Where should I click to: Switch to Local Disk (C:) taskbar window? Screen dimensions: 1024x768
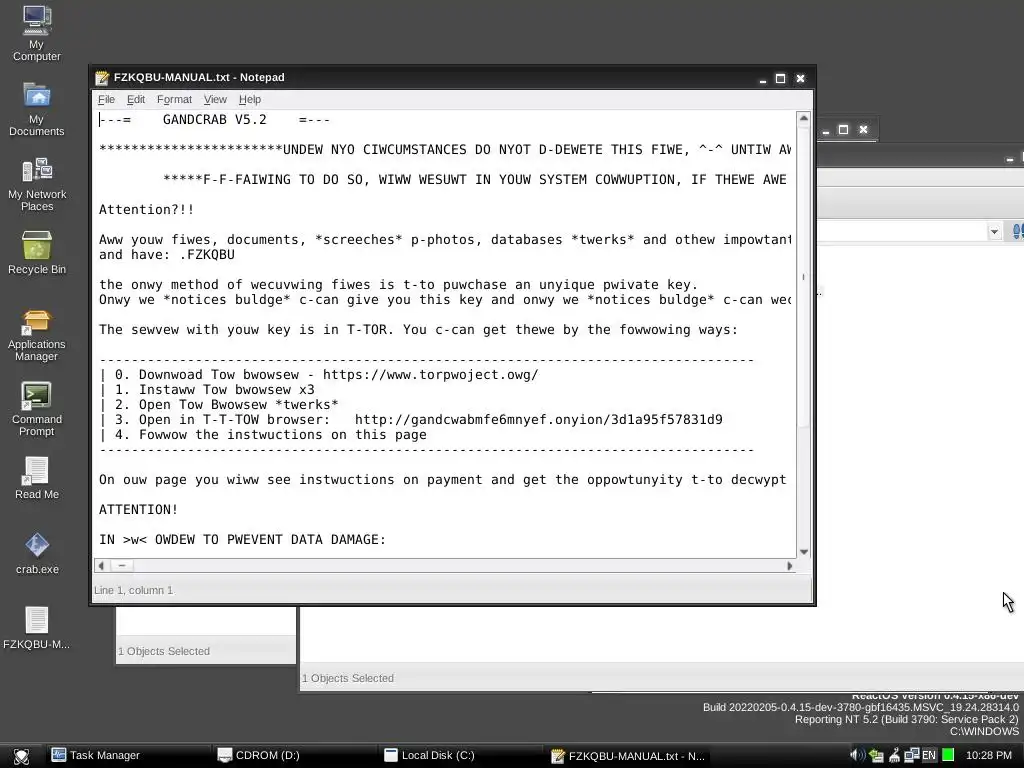tap(460, 756)
